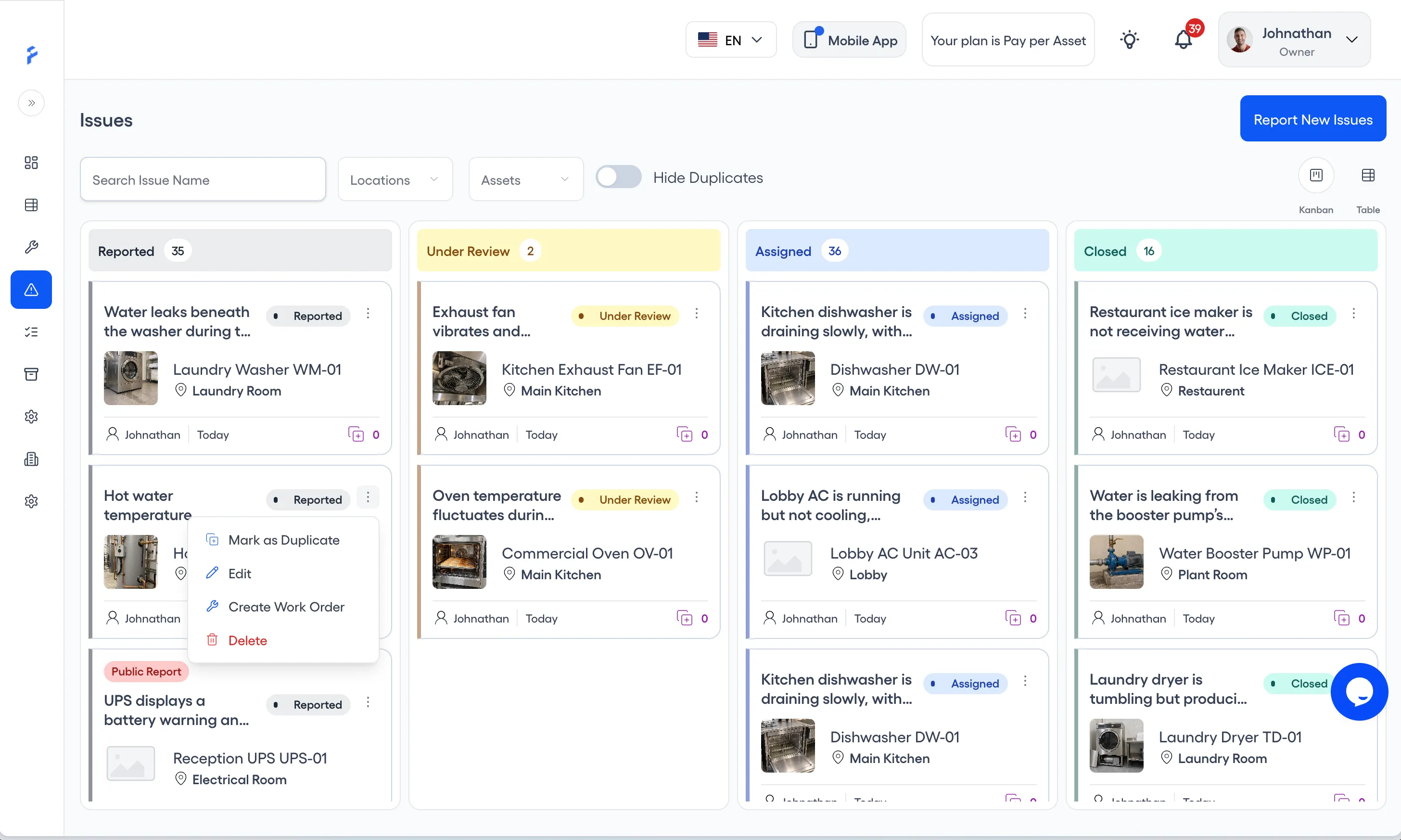Open the Laundry Washer WM-01 thumbnail
The height and width of the screenshot is (840, 1401).
click(131, 378)
